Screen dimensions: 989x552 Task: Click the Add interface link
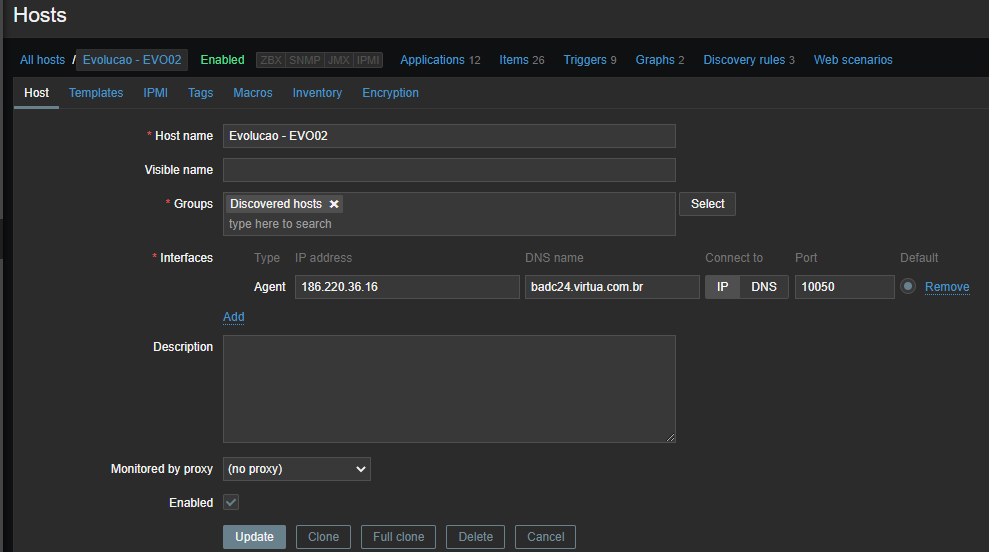click(x=233, y=317)
